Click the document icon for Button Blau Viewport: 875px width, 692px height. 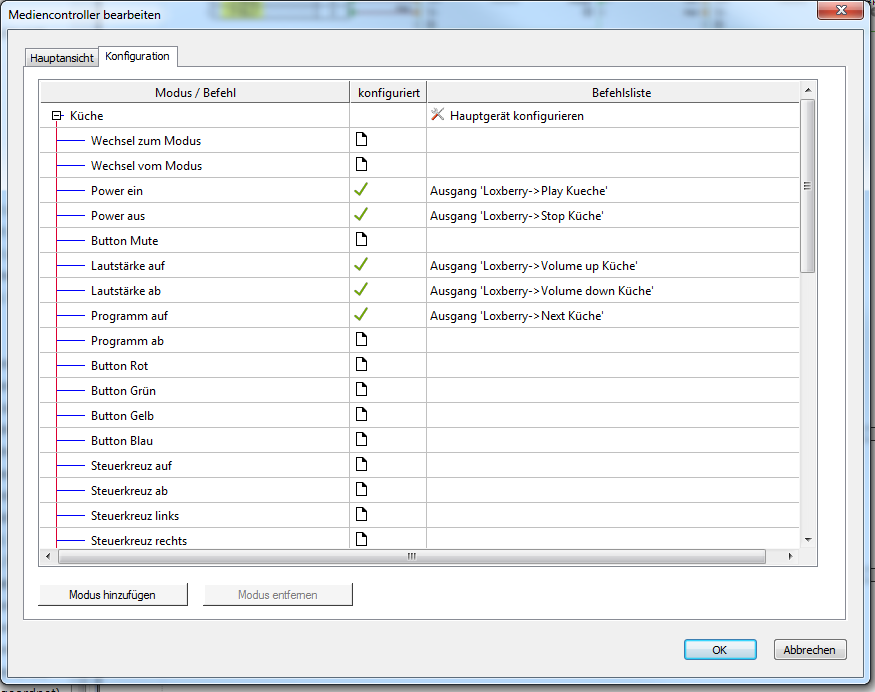[362, 439]
